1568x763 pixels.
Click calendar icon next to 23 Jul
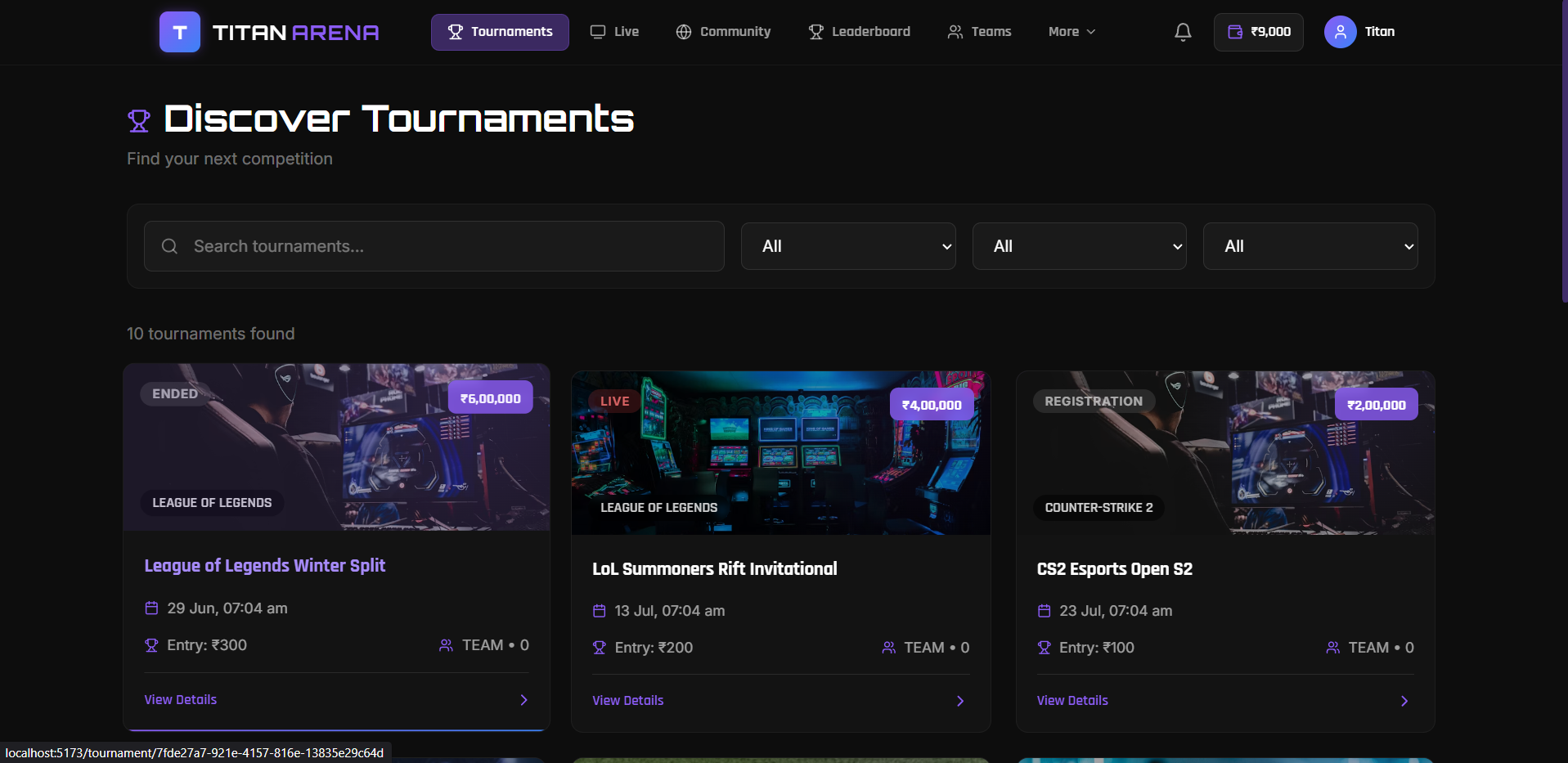(1044, 611)
